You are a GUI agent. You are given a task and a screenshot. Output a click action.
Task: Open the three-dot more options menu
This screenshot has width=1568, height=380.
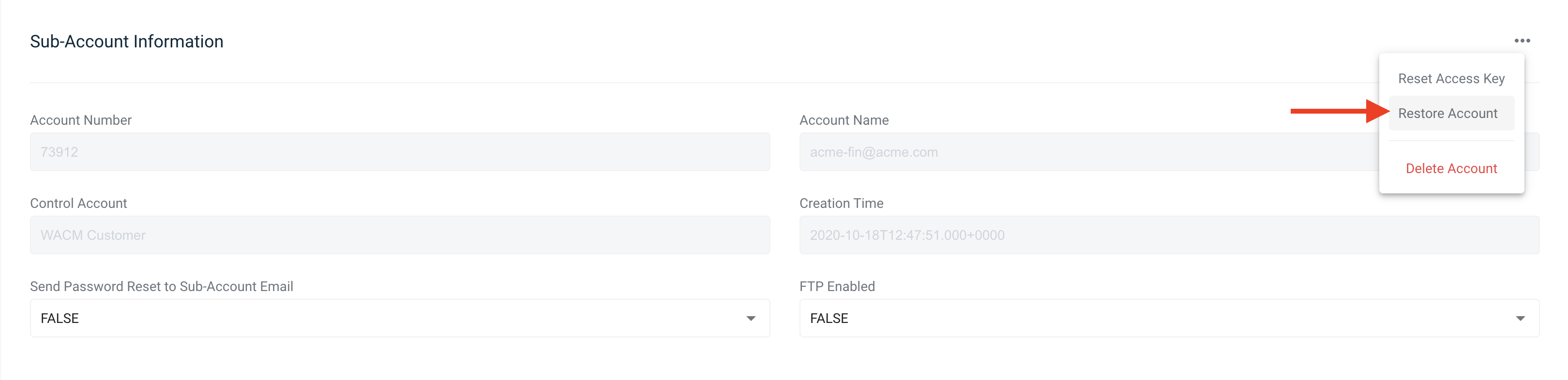tap(1522, 41)
